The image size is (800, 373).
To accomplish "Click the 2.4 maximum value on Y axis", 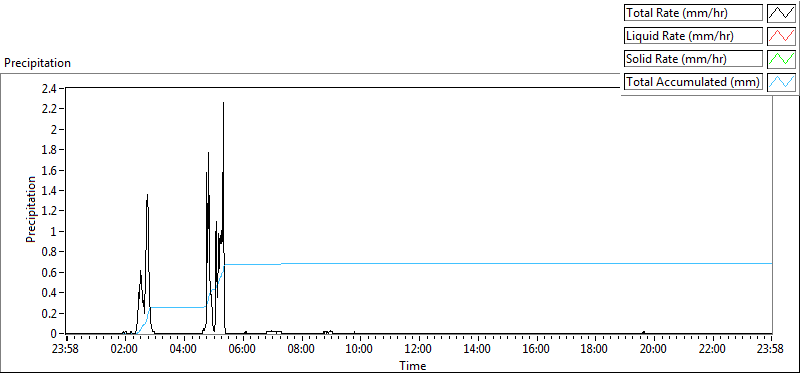I will pos(51,88).
